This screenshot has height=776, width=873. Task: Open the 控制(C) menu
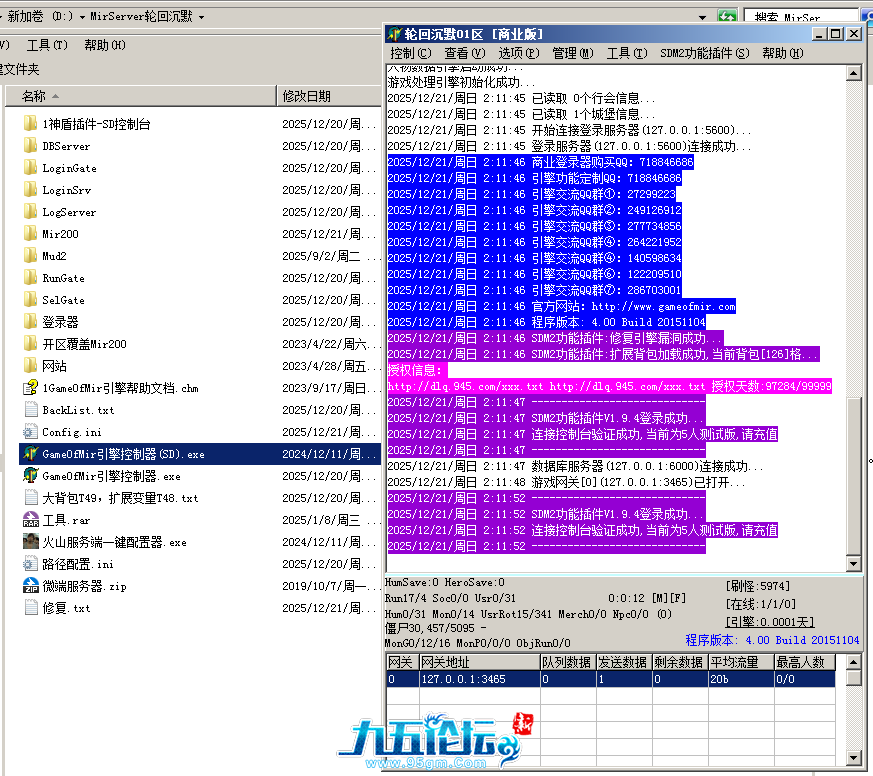click(x=410, y=53)
